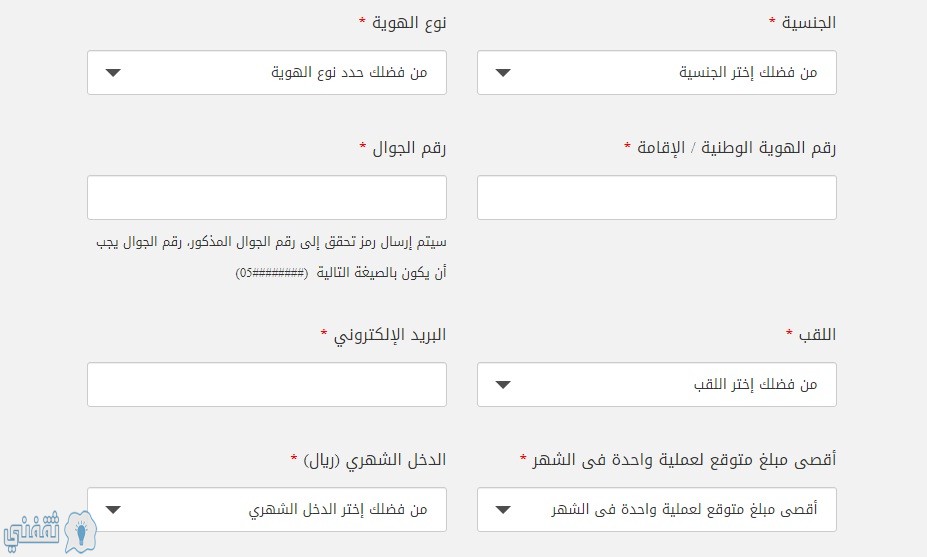Viewport: 927px width, 557px height.
Task: Click the arrow on max transaction amount dropdown
Action: coord(503,510)
